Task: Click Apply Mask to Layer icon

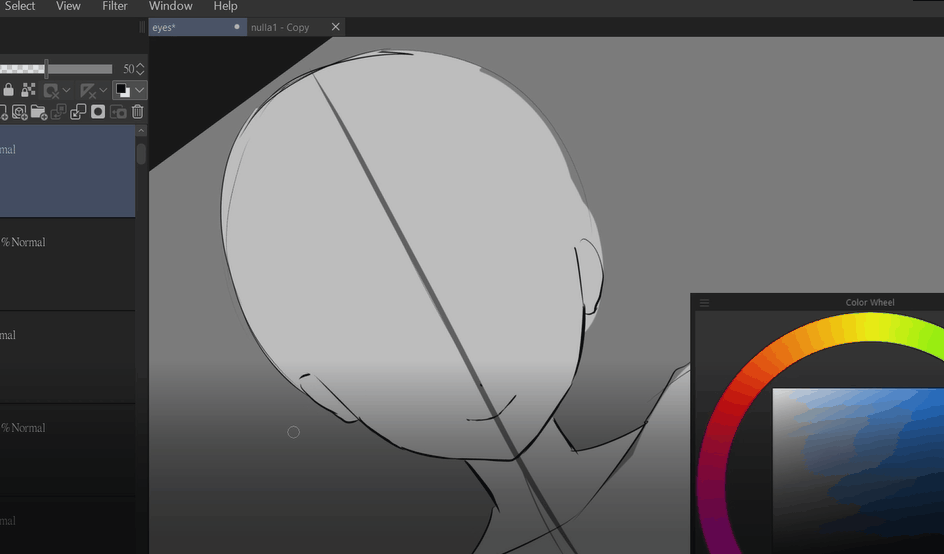Action: 118,112
